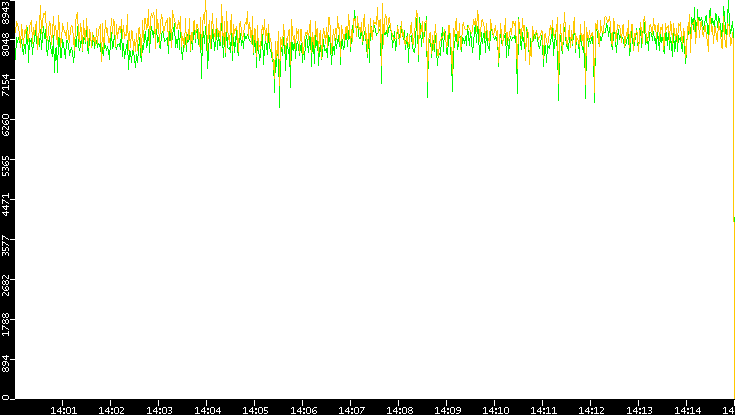735x415 pixels.
Task: Click the green dip just after 14:12
Action: tap(594, 89)
